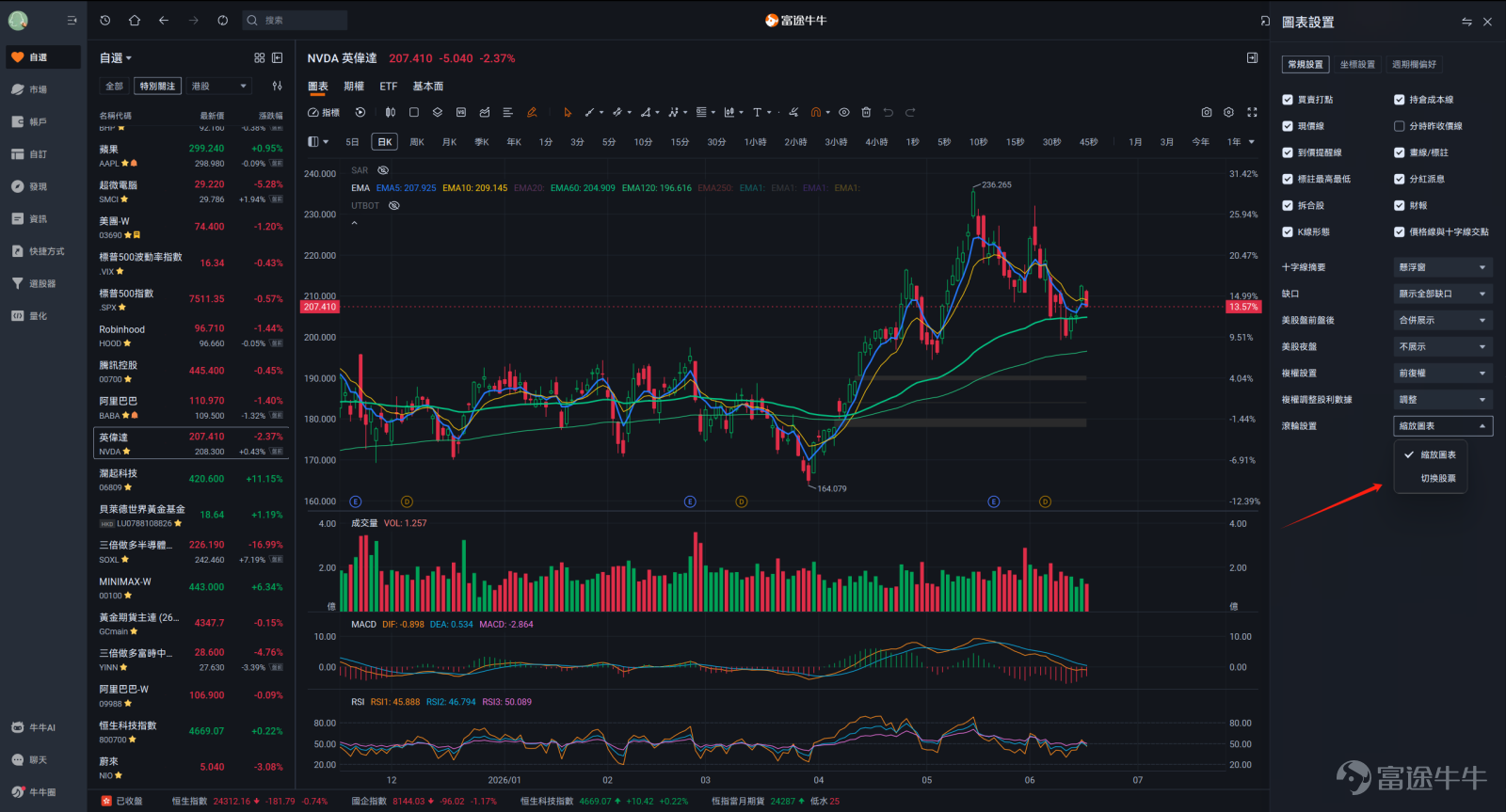Open the 美股夜盤 不展示 dropdown
Screen dimensions: 1506x812
click(1443, 346)
